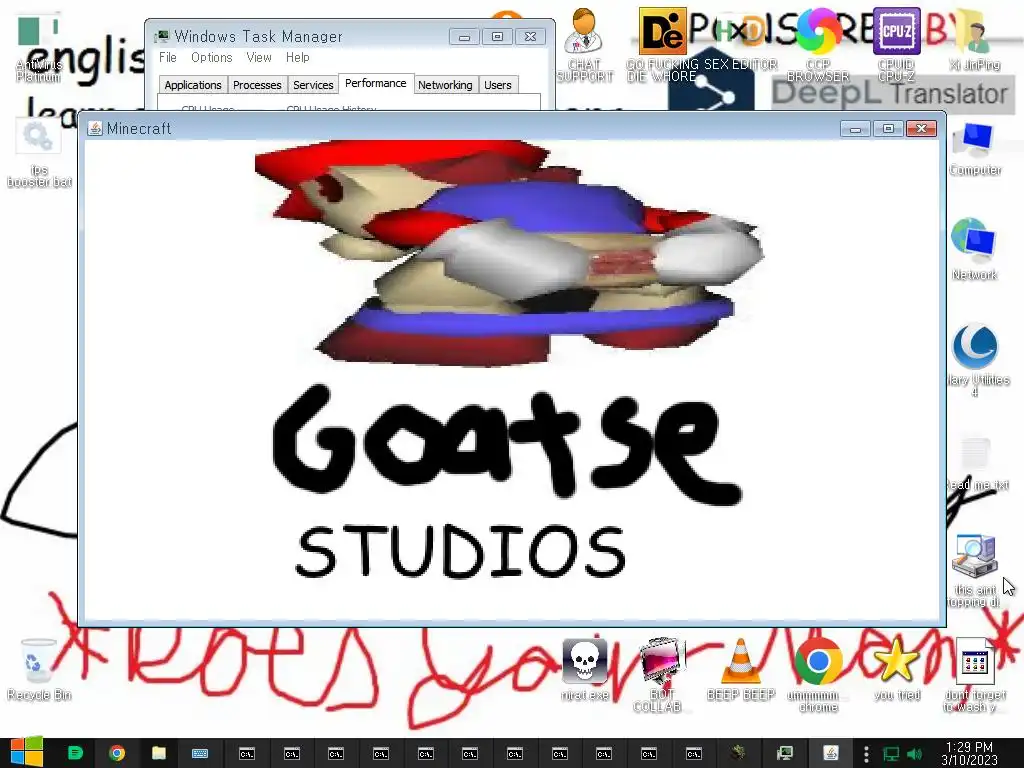Screen dimensions: 1024x768
Task: Open the BOT COLLAB desktop icon
Action: [660, 675]
